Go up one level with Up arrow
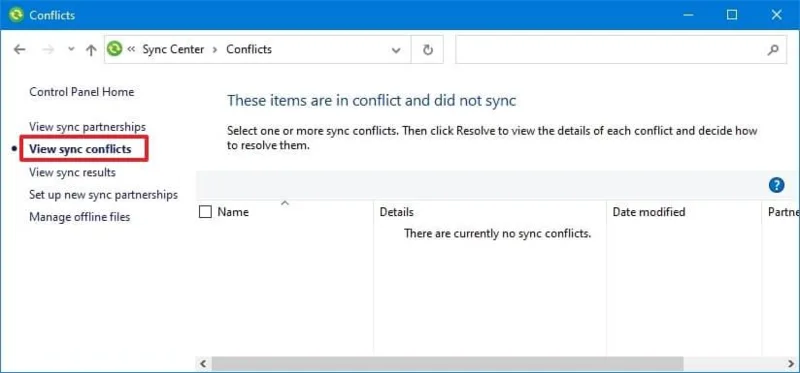The width and height of the screenshot is (800, 373). tap(91, 49)
